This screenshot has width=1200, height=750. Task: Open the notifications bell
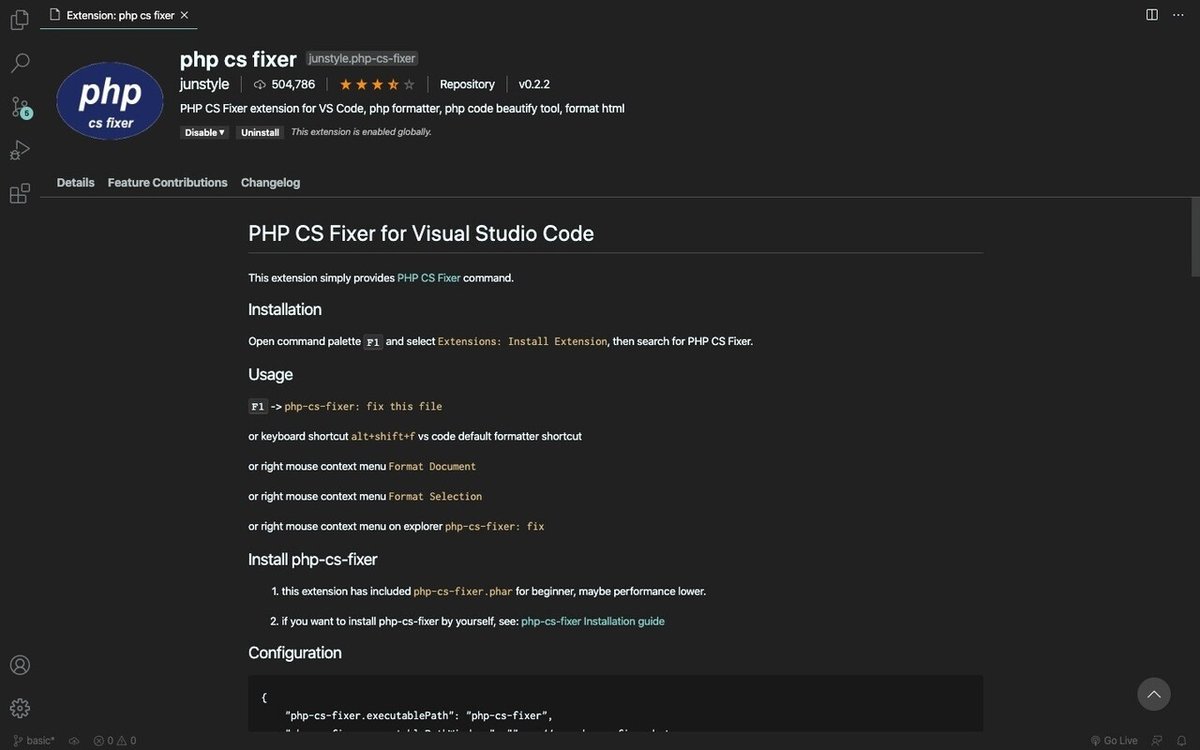(x=1183, y=739)
